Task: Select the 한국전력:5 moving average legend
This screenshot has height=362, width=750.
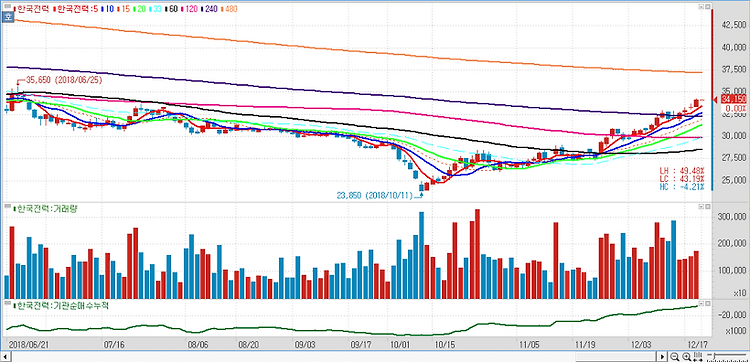Action: click(76, 9)
